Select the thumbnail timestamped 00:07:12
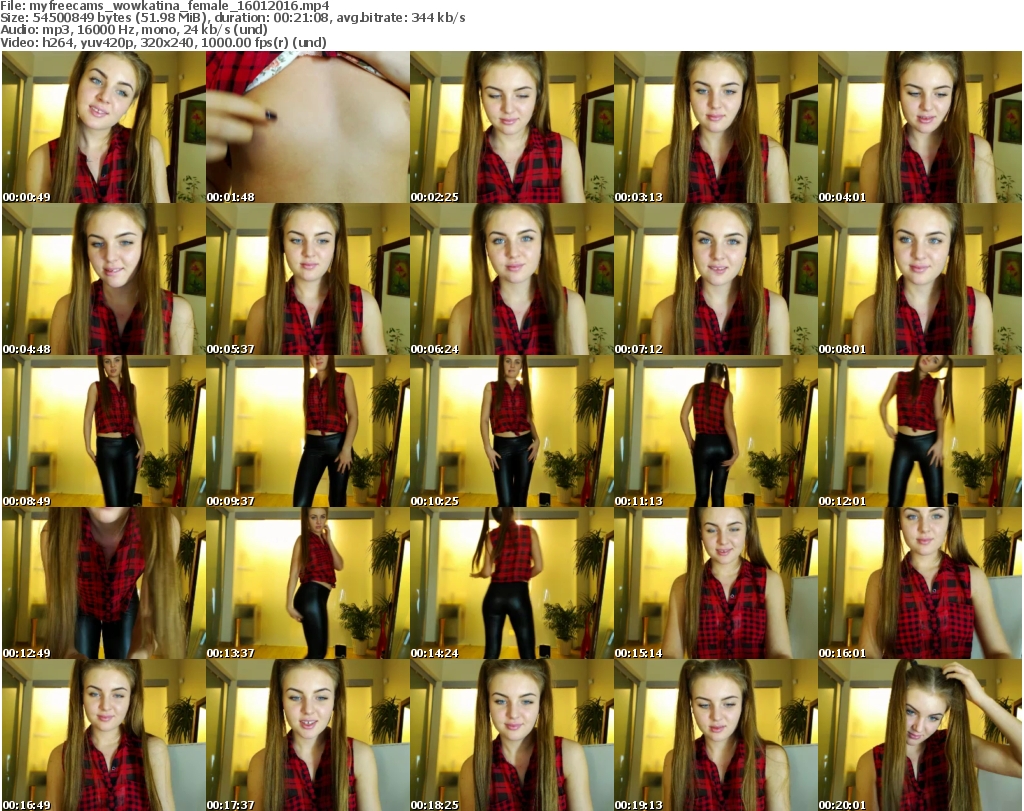The height and width of the screenshot is (811, 1024). pos(715,279)
